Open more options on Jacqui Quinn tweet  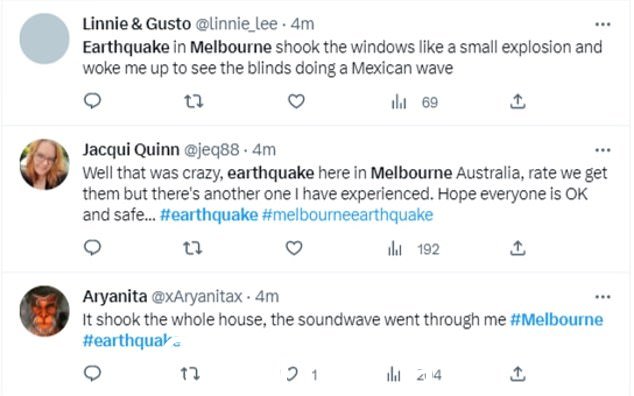pyautogui.click(x=602, y=150)
